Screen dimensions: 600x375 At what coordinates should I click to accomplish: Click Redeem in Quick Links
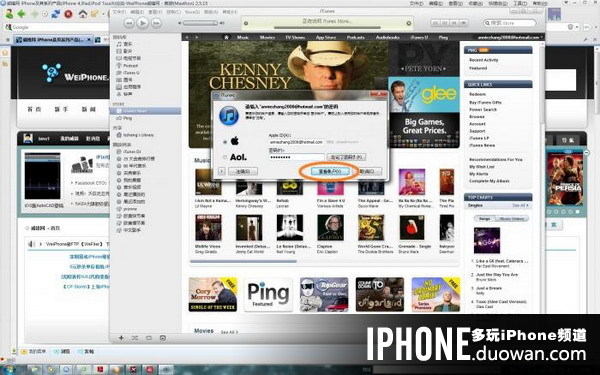(x=477, y=94)
